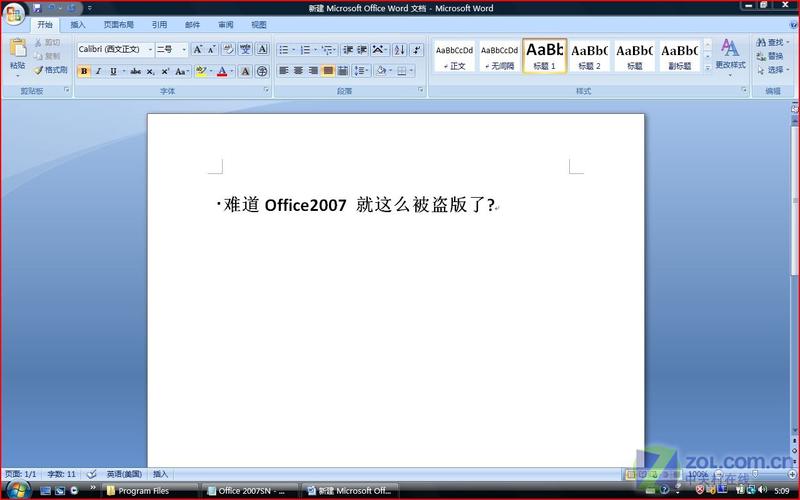Screen dimensions: 800x500
Task: Toggle Insert (插入) mode in status bar
Action: point(160,474)
